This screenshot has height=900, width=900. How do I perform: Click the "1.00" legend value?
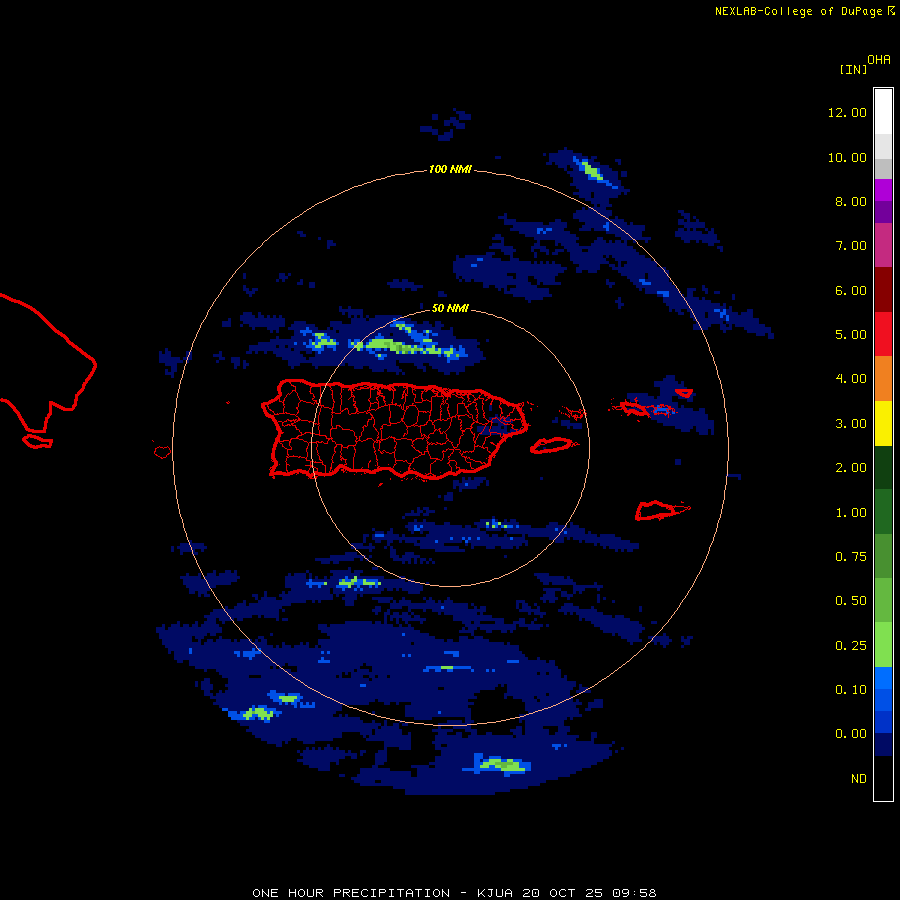click(x=851, y=513)
